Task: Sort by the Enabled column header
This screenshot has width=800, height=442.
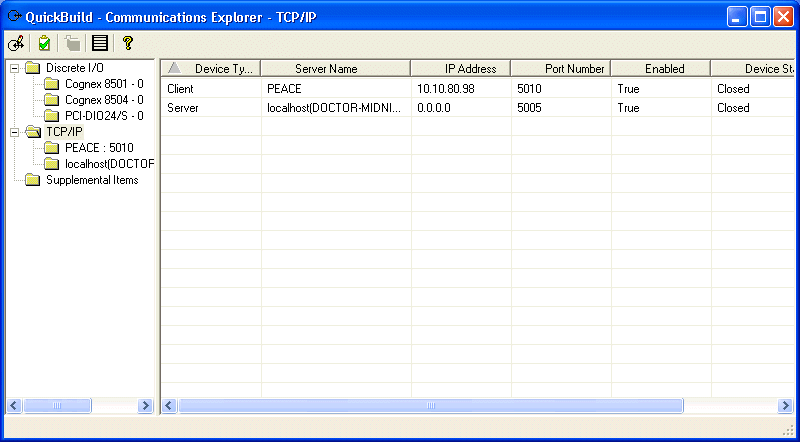Action: [660, 68]
